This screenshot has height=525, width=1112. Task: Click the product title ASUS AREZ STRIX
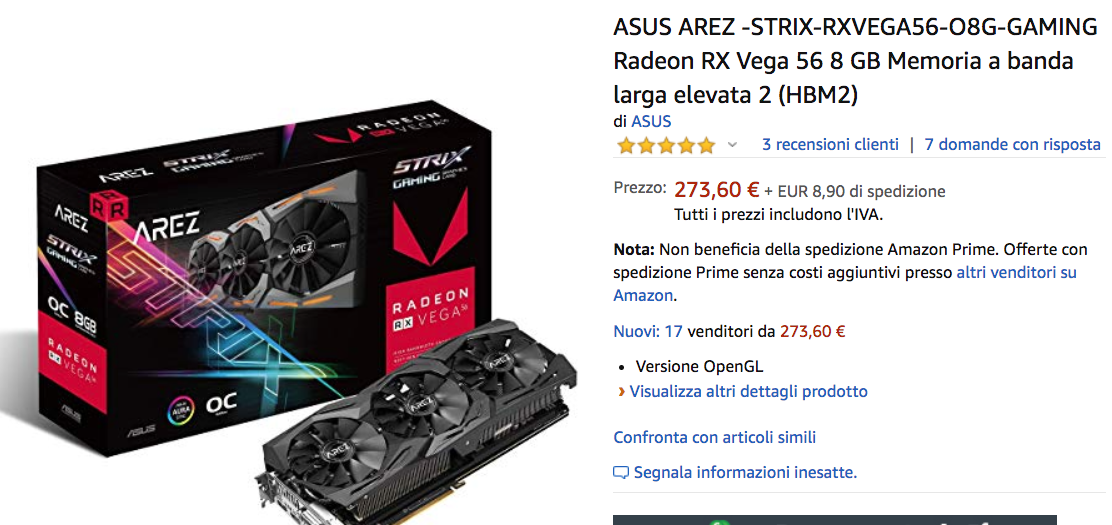coord(855,61)
